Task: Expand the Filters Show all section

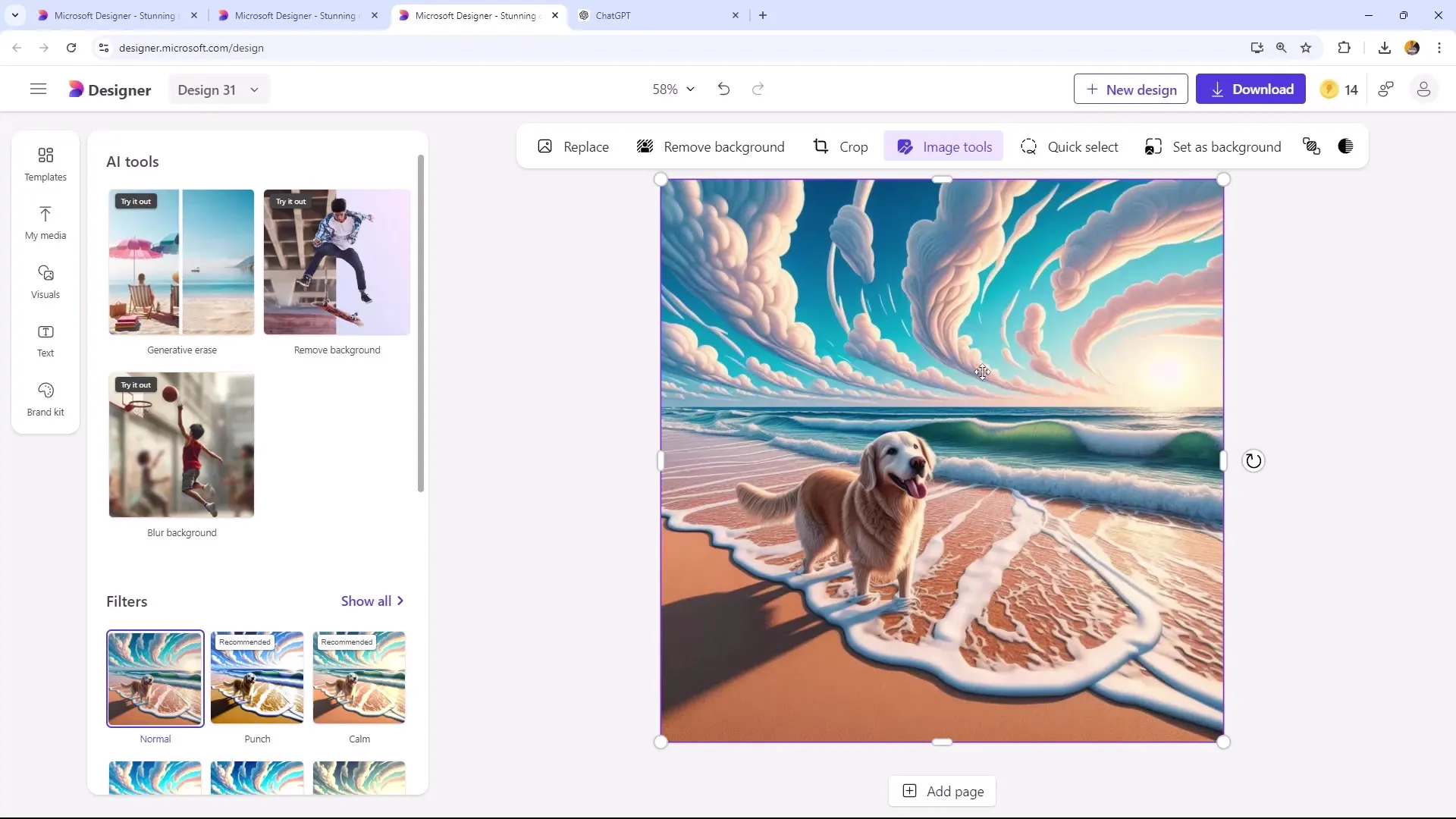Action: (x=373, y=601)
